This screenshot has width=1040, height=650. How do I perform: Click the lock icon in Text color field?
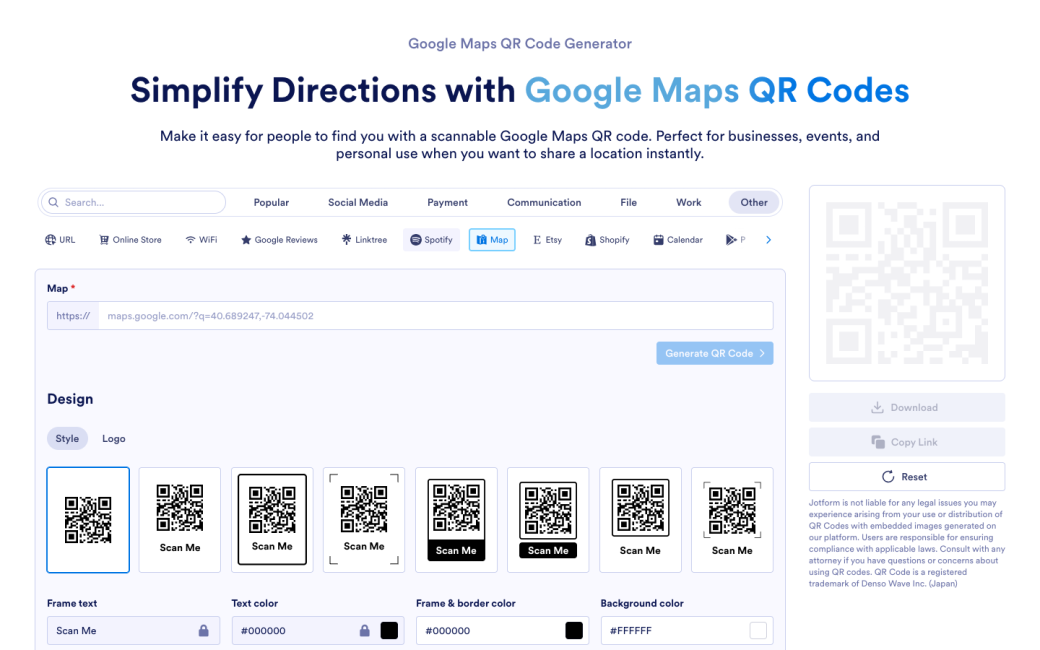(364, 631)
